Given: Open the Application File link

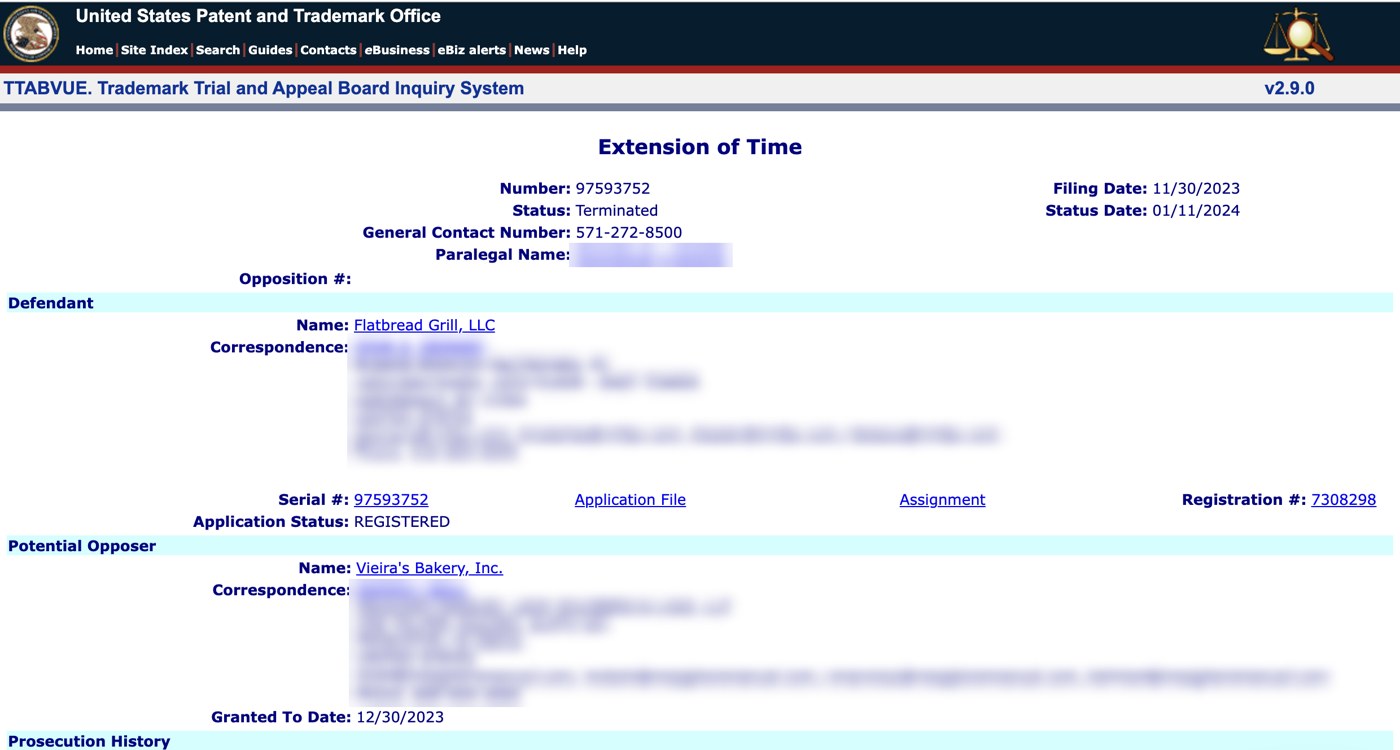Looking at the screenshot, I should click(x=630, y=499).
